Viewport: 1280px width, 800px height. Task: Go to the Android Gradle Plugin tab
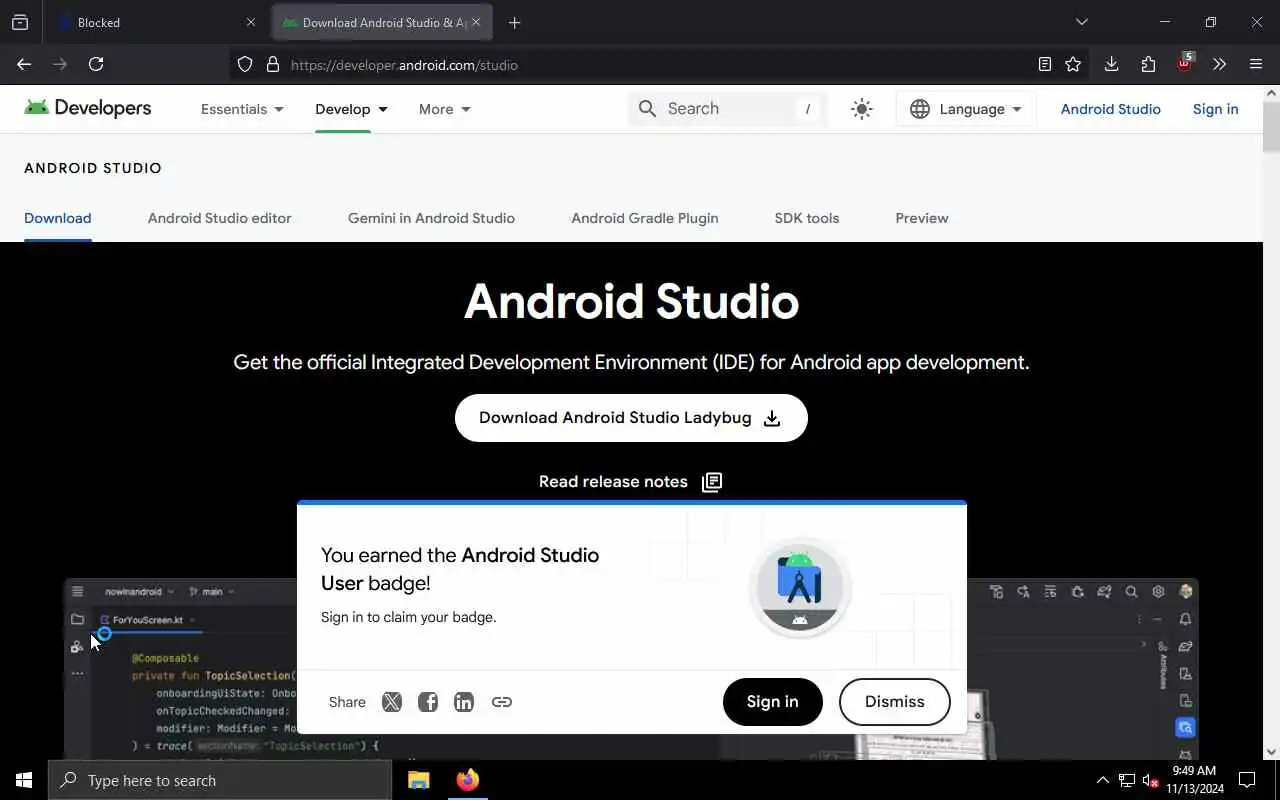pyautogui.click(x=645, y=218)
